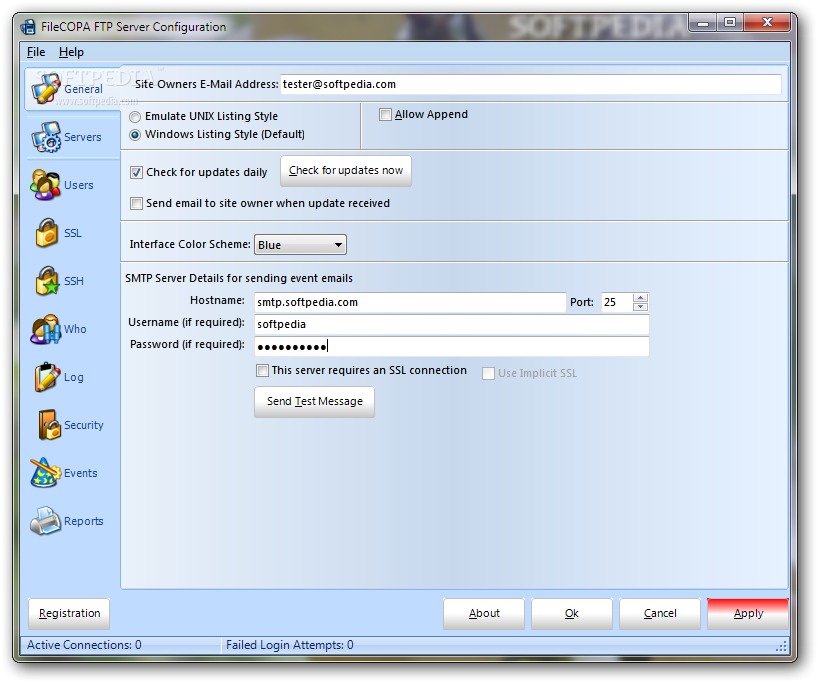Open the Security door-lock icon
The image size is (818, 683).
[x=50, y=425]
